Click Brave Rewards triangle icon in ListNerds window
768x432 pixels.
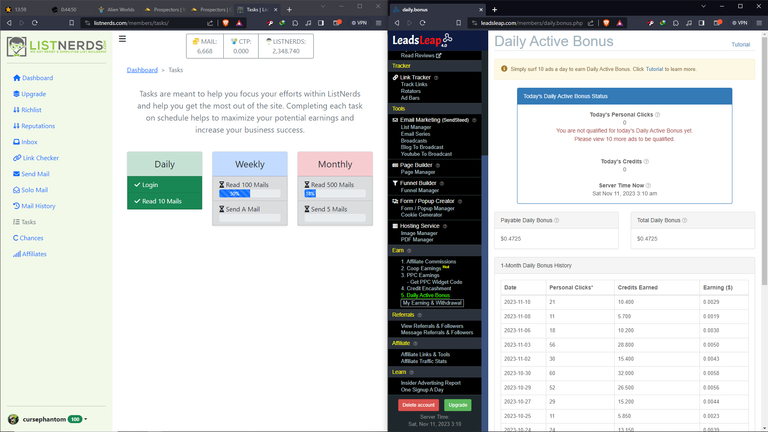(x=239, y=23)
